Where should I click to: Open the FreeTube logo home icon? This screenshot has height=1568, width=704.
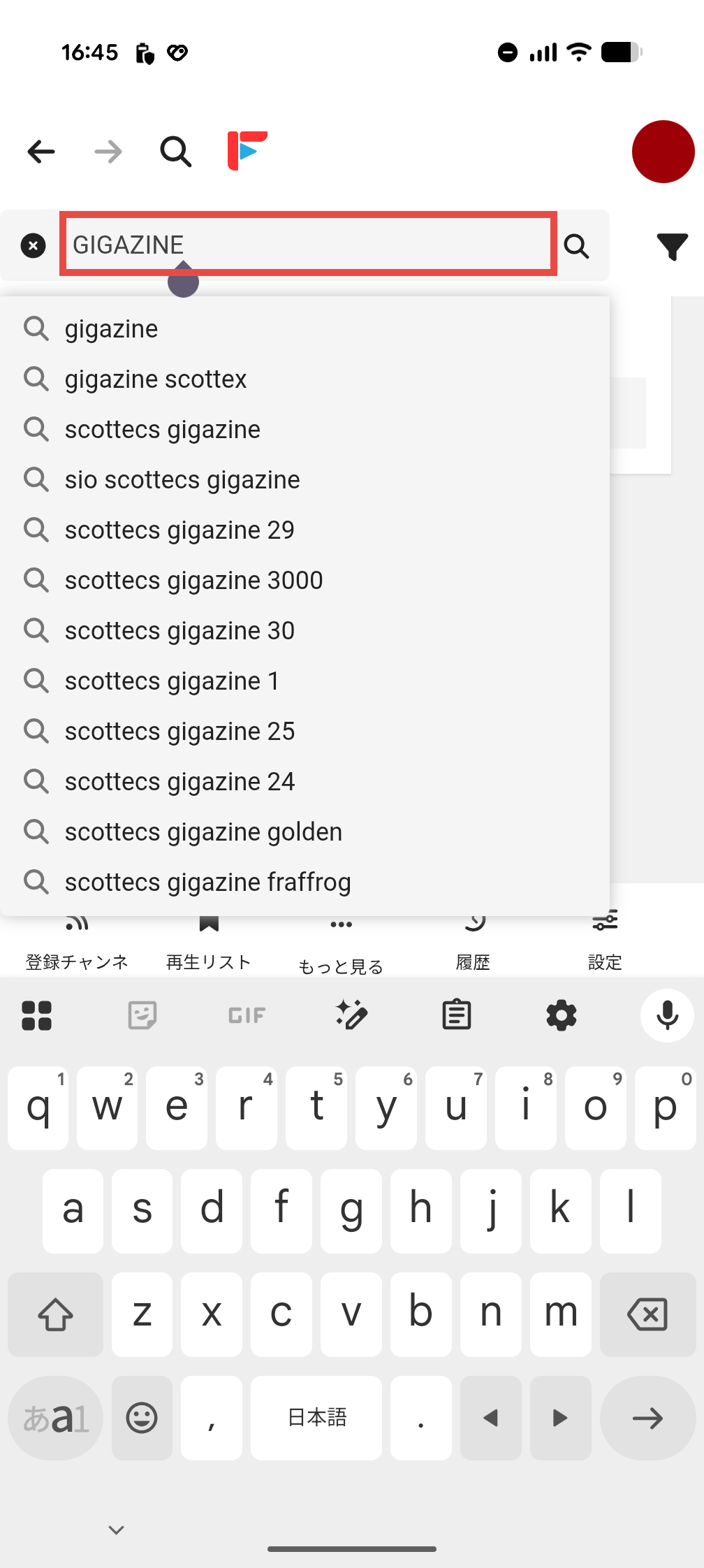(x=247, y=150)
